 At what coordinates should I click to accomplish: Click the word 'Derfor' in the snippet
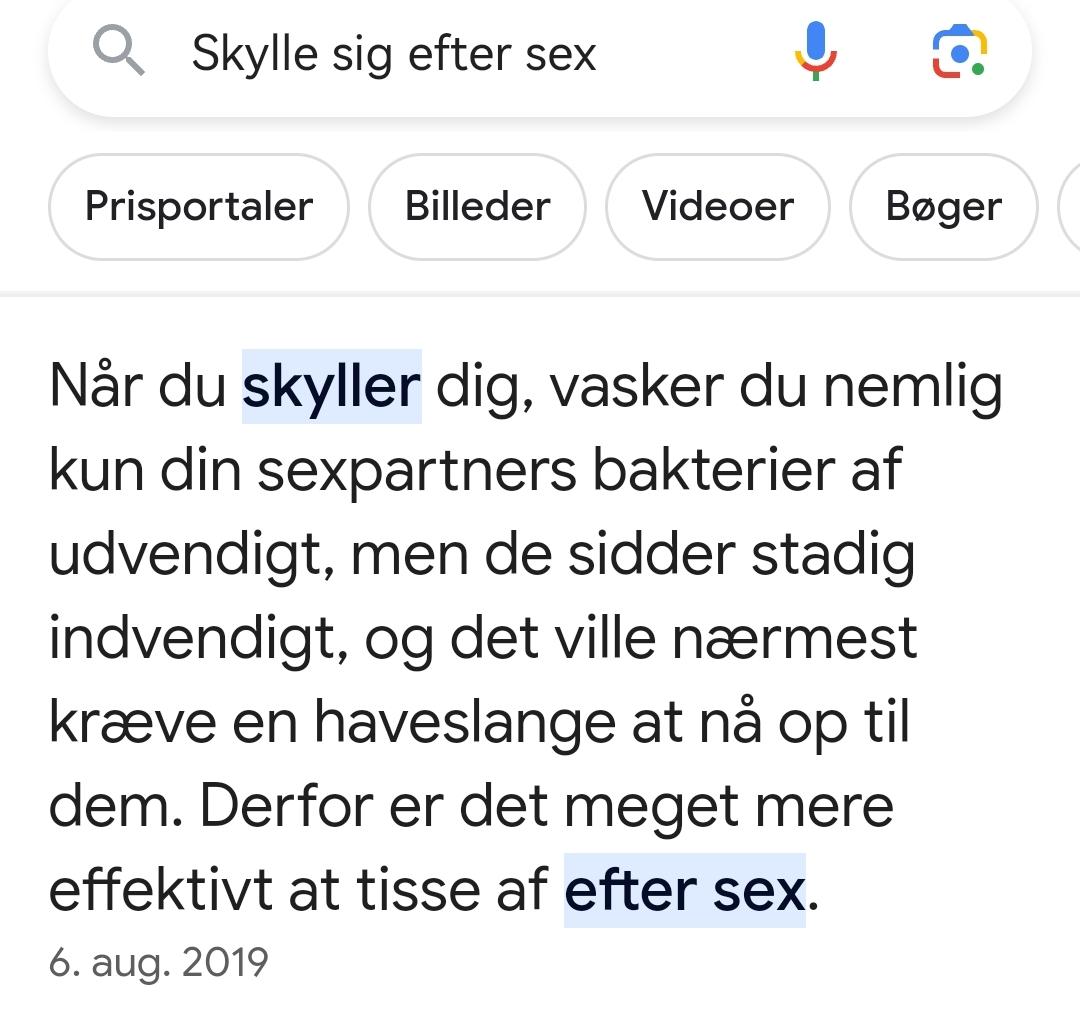pos(287,806)
